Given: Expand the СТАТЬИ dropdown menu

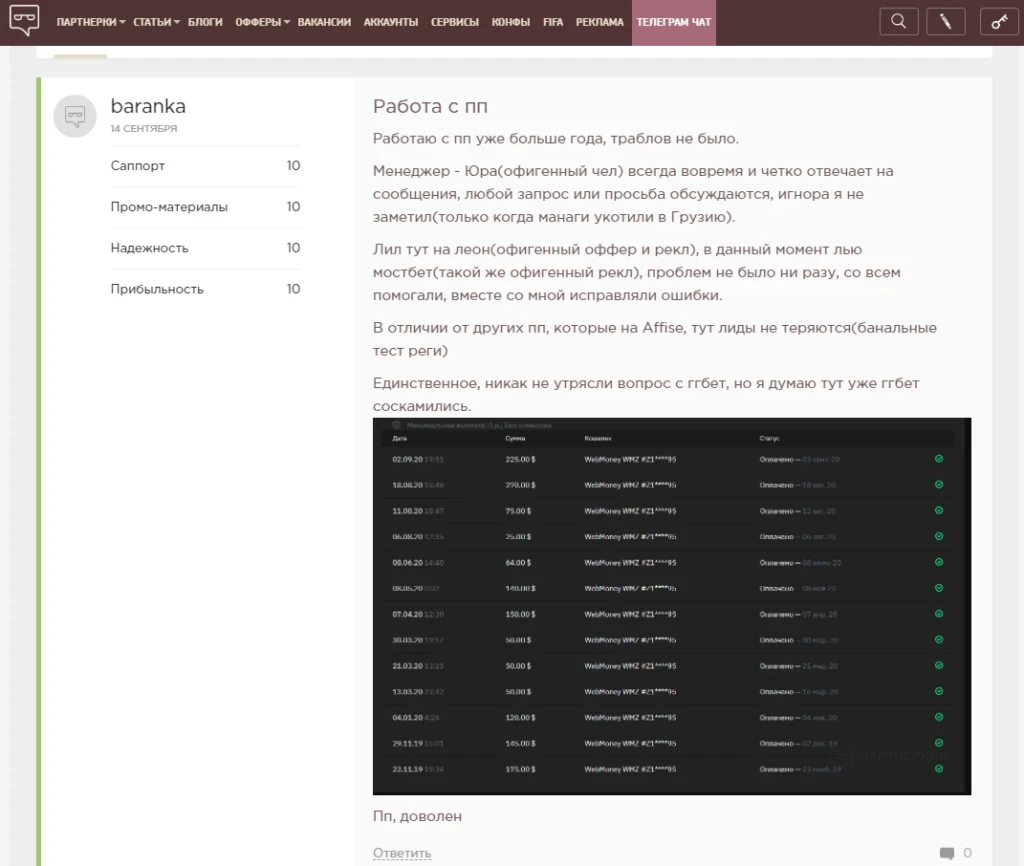Looking at the screenshot, I should [x=156, y=22].
